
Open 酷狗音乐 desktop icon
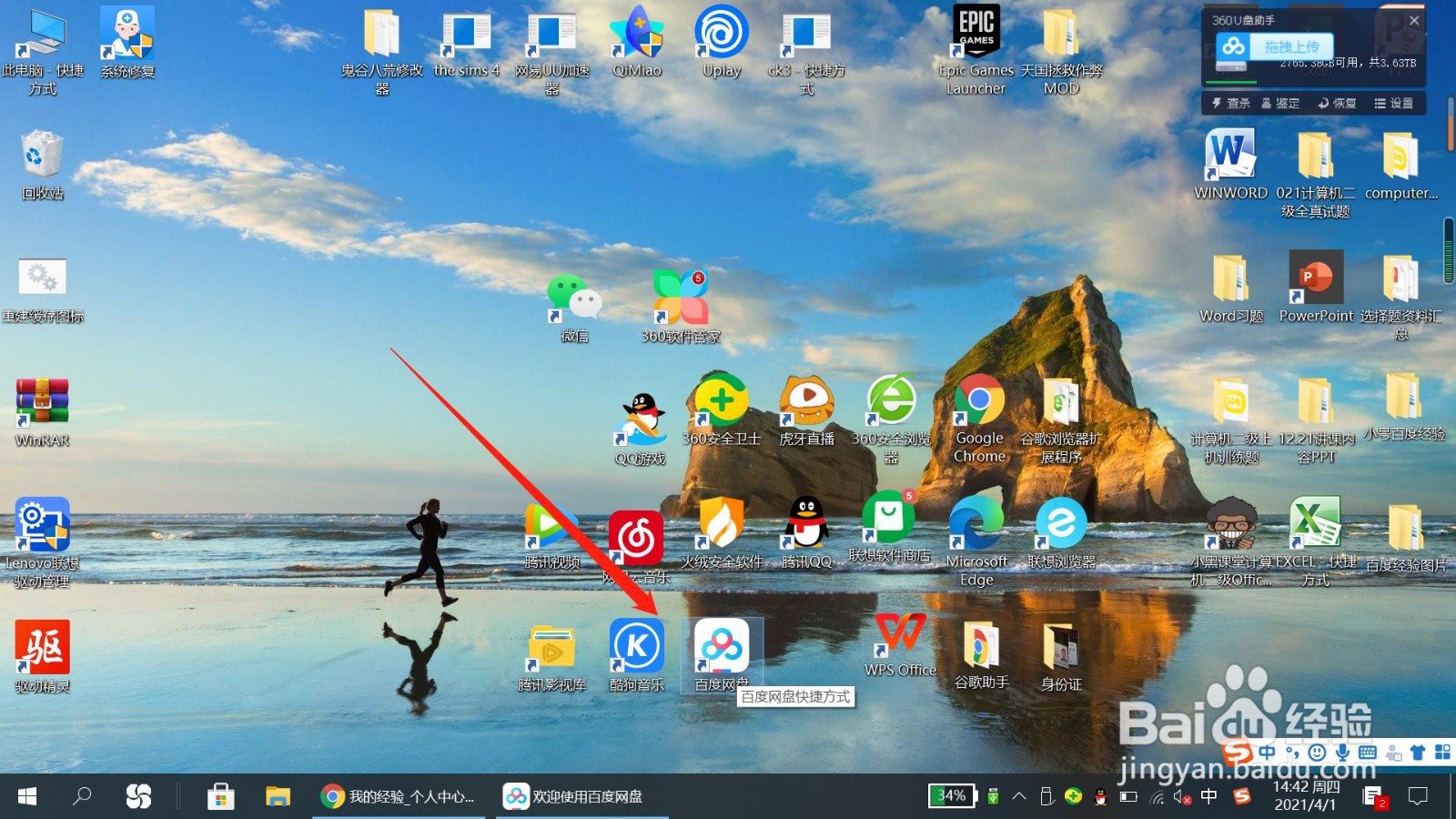pyautogui.click(x=637, y=655)
